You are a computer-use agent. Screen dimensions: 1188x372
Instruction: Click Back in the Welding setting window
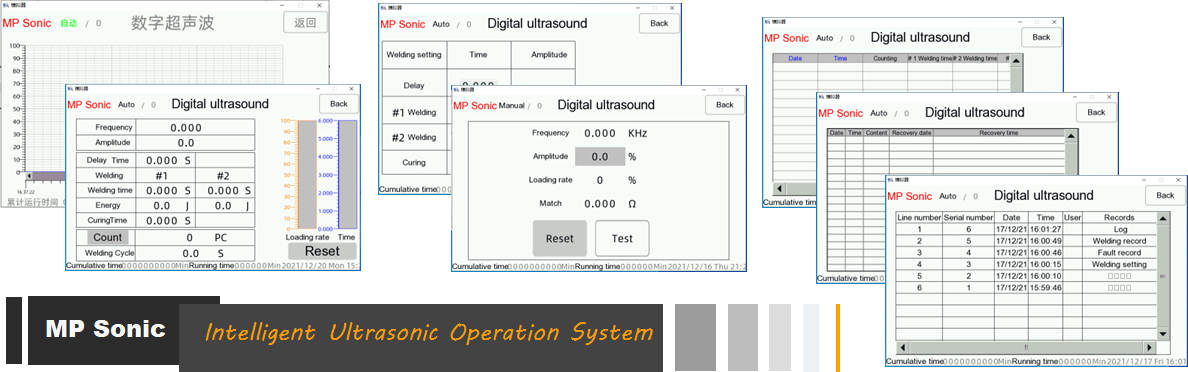[x=659, y=23]
